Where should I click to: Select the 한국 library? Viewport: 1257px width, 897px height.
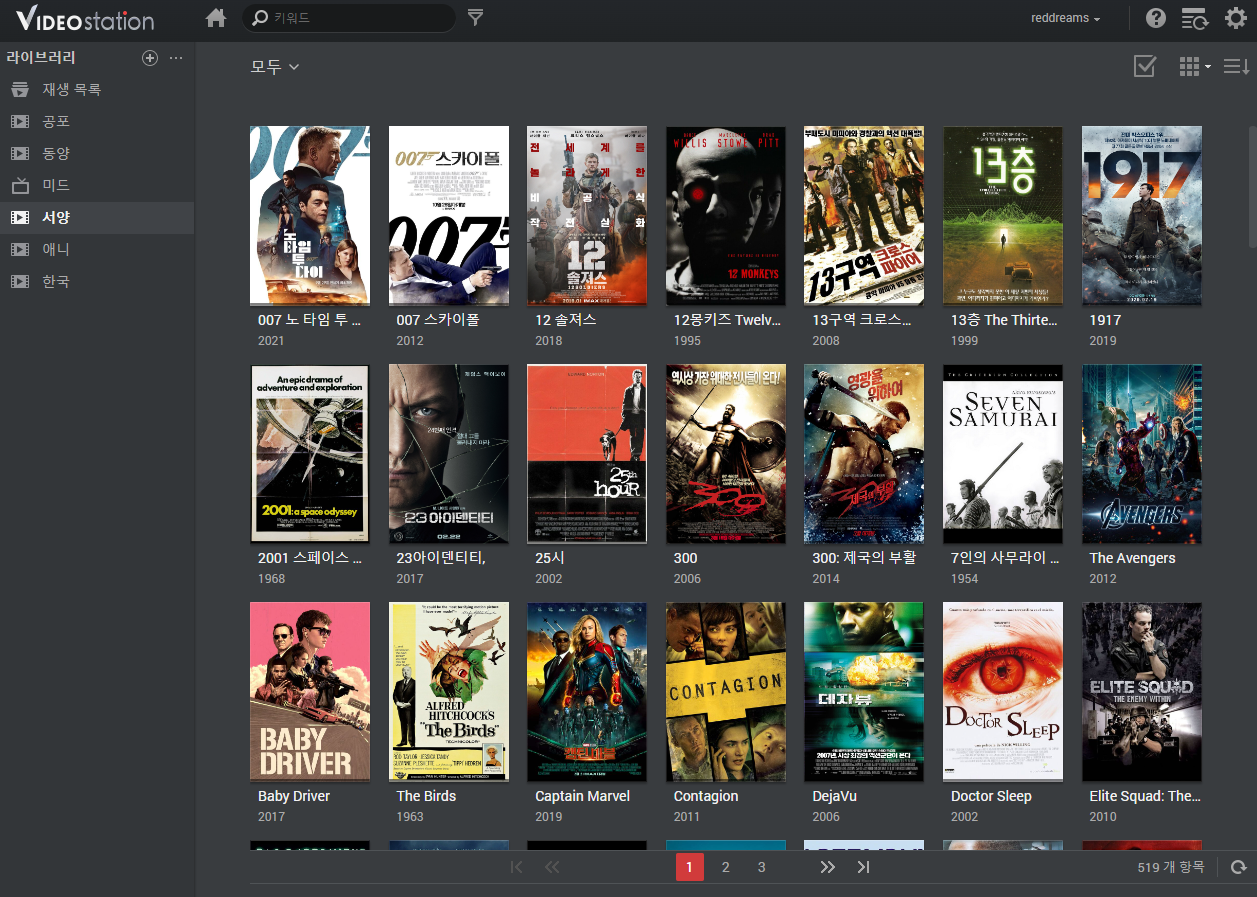pos(97,282)
